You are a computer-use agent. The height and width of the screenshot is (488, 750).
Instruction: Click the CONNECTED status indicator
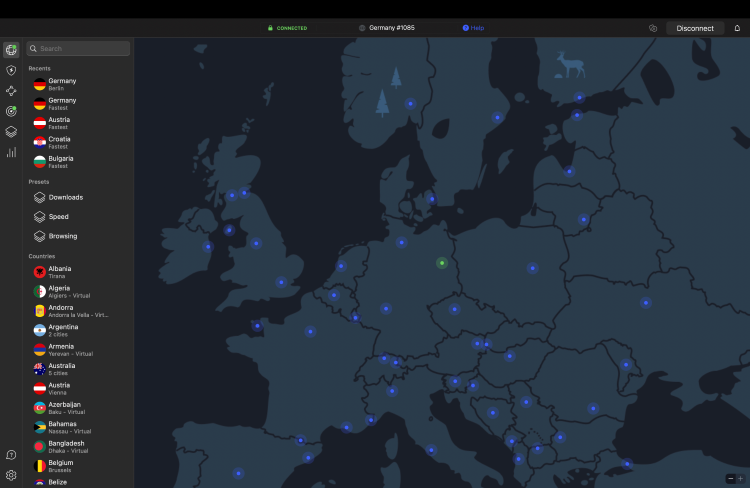point(287,28)
